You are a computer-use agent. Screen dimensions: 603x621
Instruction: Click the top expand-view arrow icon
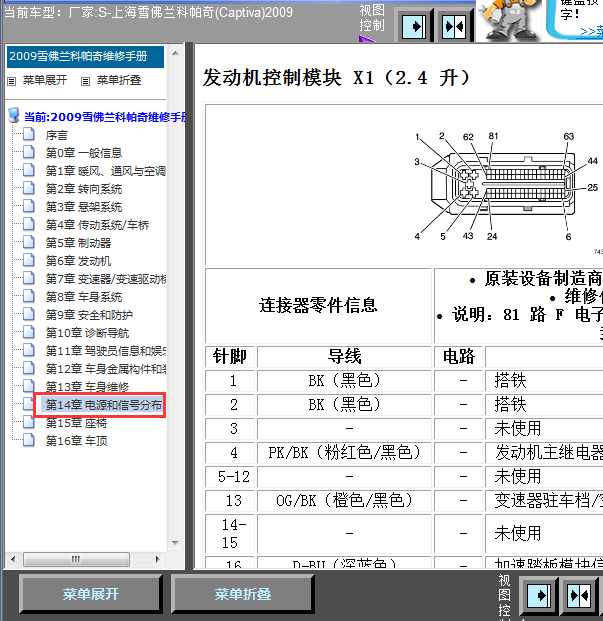pos(414,27)
